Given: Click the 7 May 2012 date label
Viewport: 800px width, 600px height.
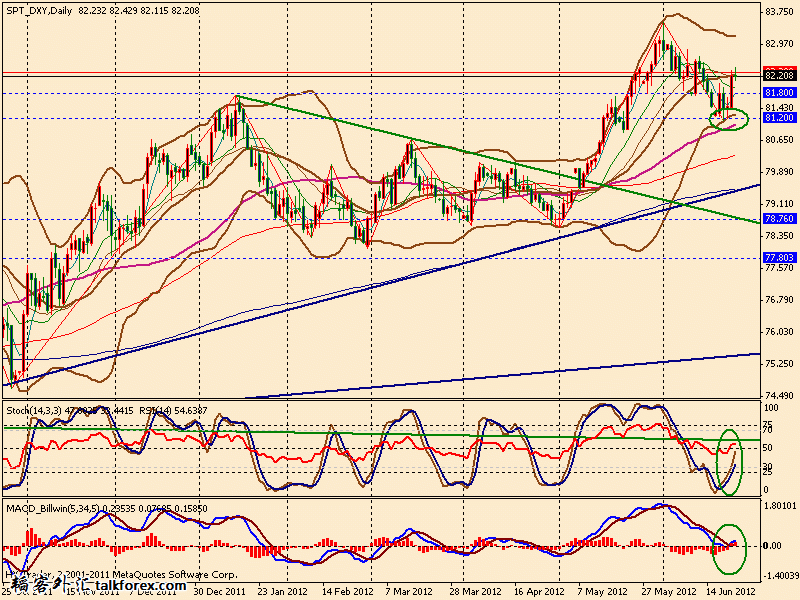Looking at the screenshot, I should tap(603, 592).
